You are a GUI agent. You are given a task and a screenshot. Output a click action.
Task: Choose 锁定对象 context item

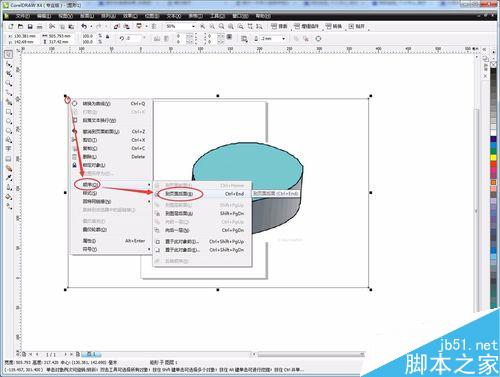click(112, 165)
